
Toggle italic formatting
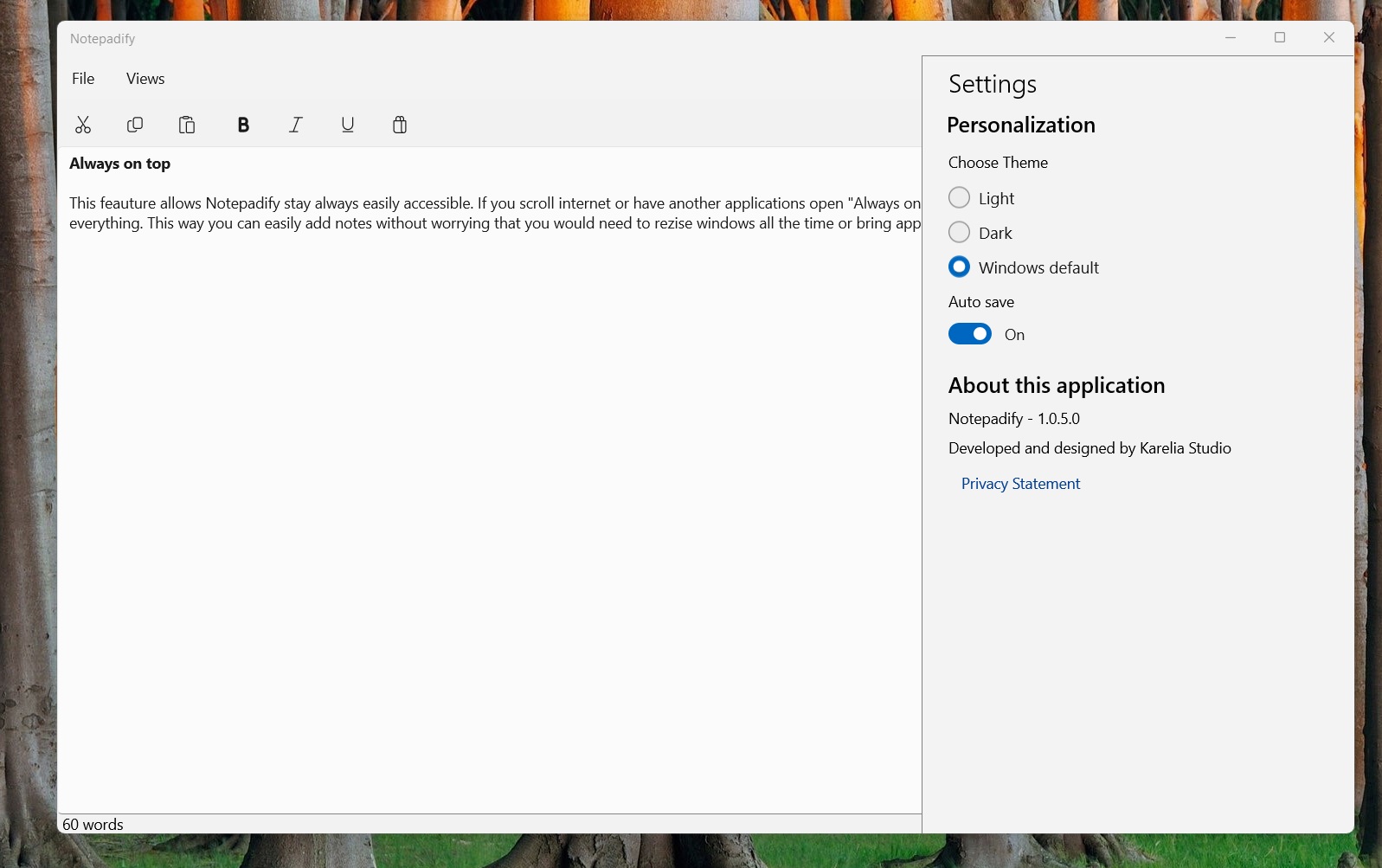[x=296, y=125]
